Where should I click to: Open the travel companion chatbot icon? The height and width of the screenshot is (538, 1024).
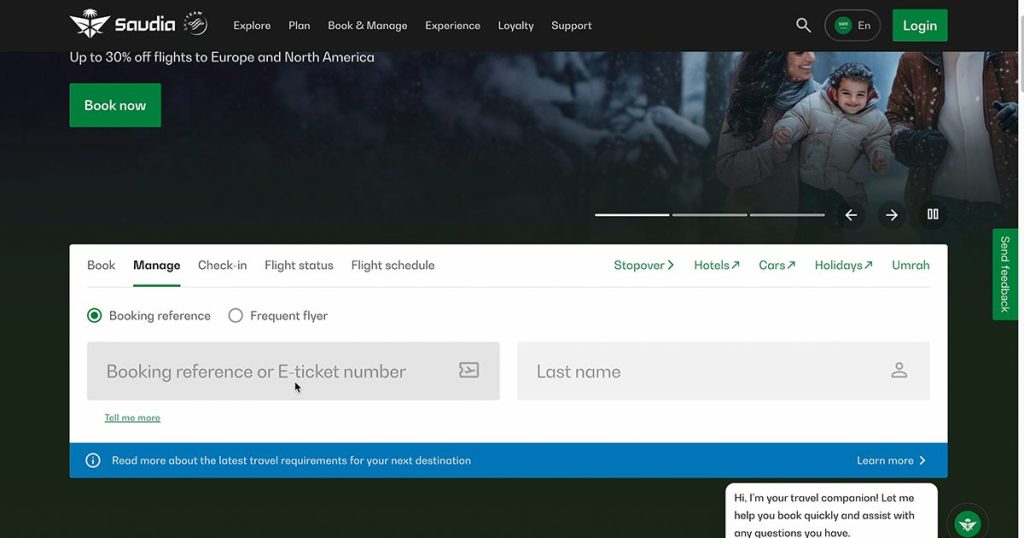click(967, 523)
